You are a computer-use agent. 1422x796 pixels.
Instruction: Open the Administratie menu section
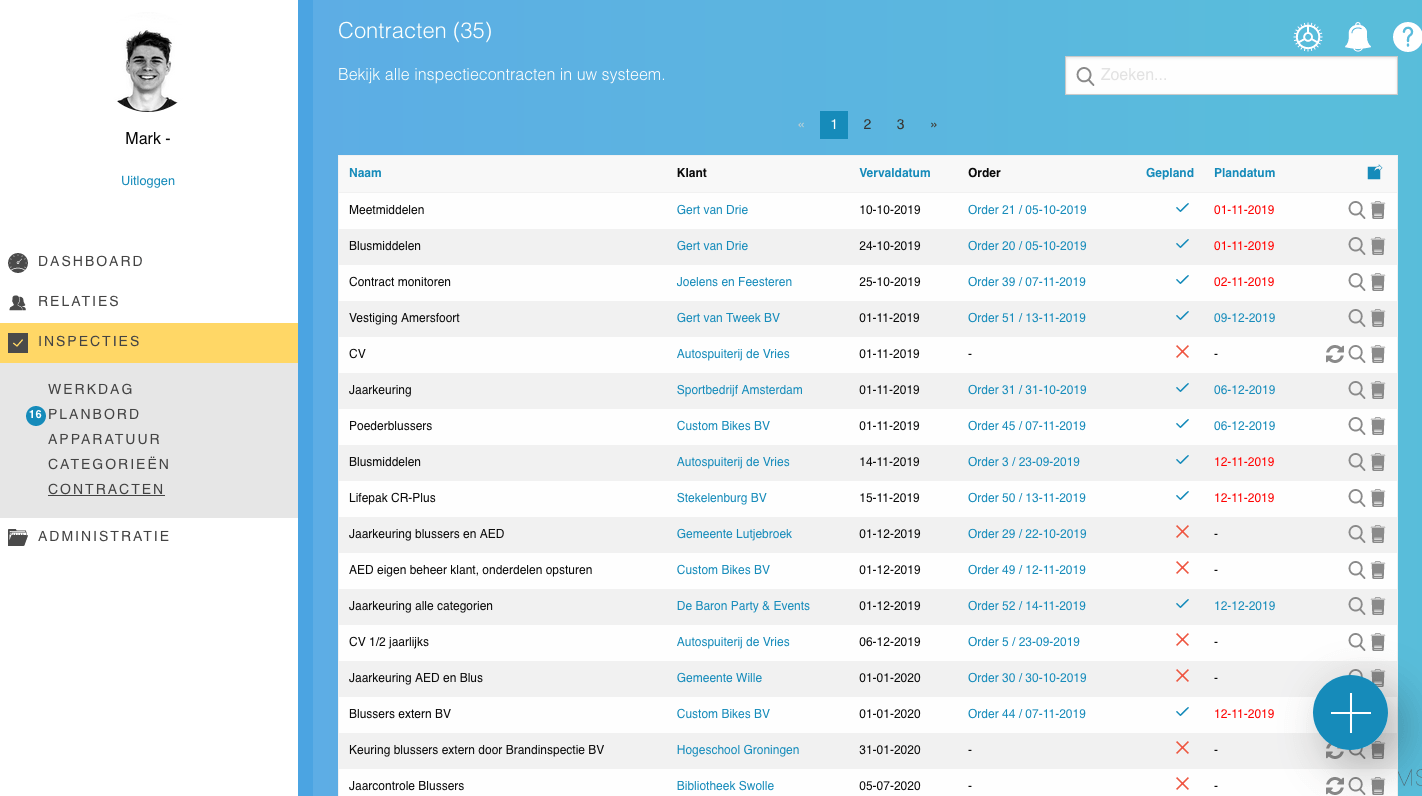point(104,536)
